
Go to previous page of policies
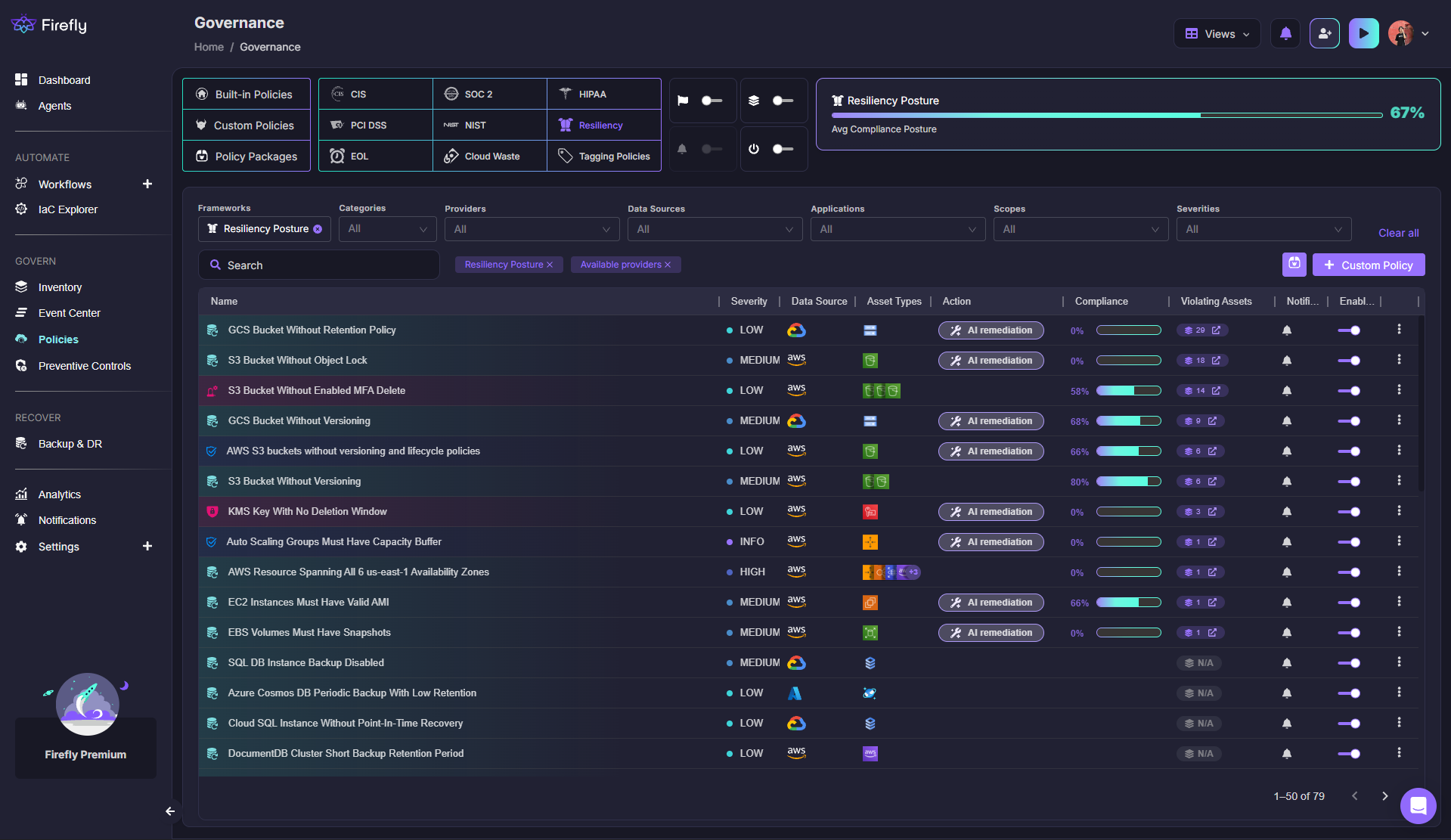pos(1355,796)
